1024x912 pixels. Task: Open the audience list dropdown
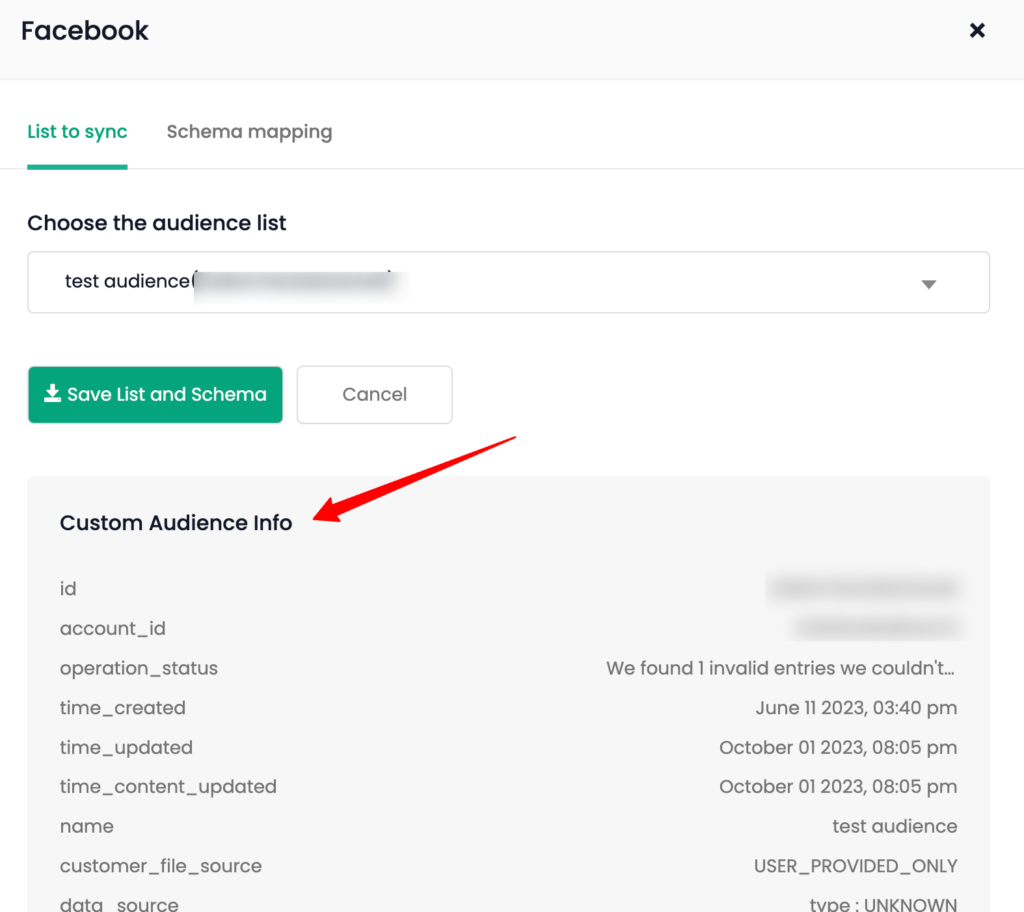click(508, 282)
